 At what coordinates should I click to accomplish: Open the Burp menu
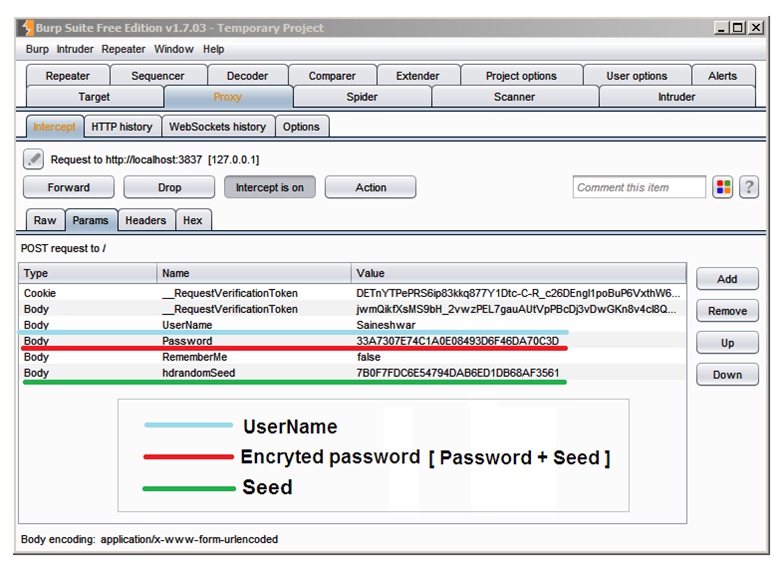[37, 49]
